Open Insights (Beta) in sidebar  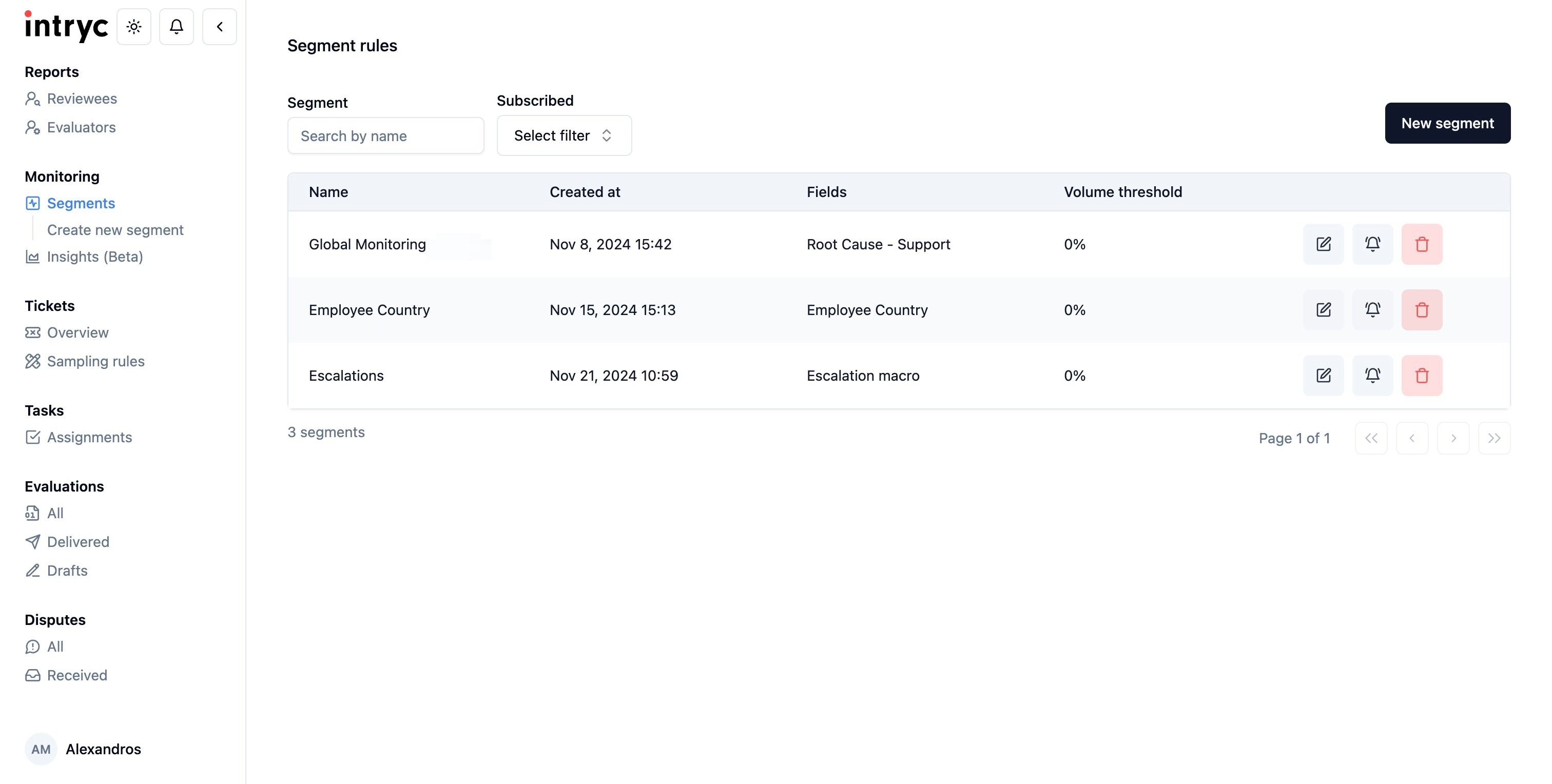click(x=94, y=257)
